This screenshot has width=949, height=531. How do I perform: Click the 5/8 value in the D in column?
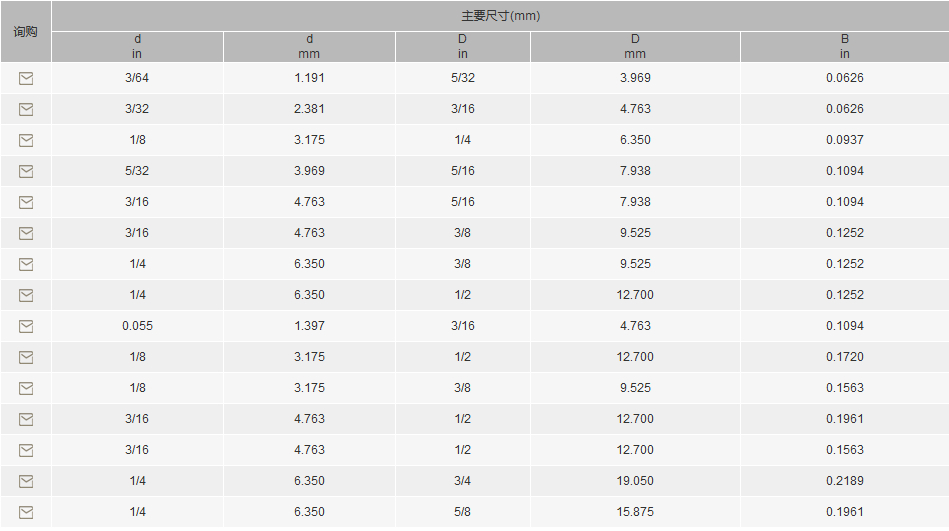[462, 512]
